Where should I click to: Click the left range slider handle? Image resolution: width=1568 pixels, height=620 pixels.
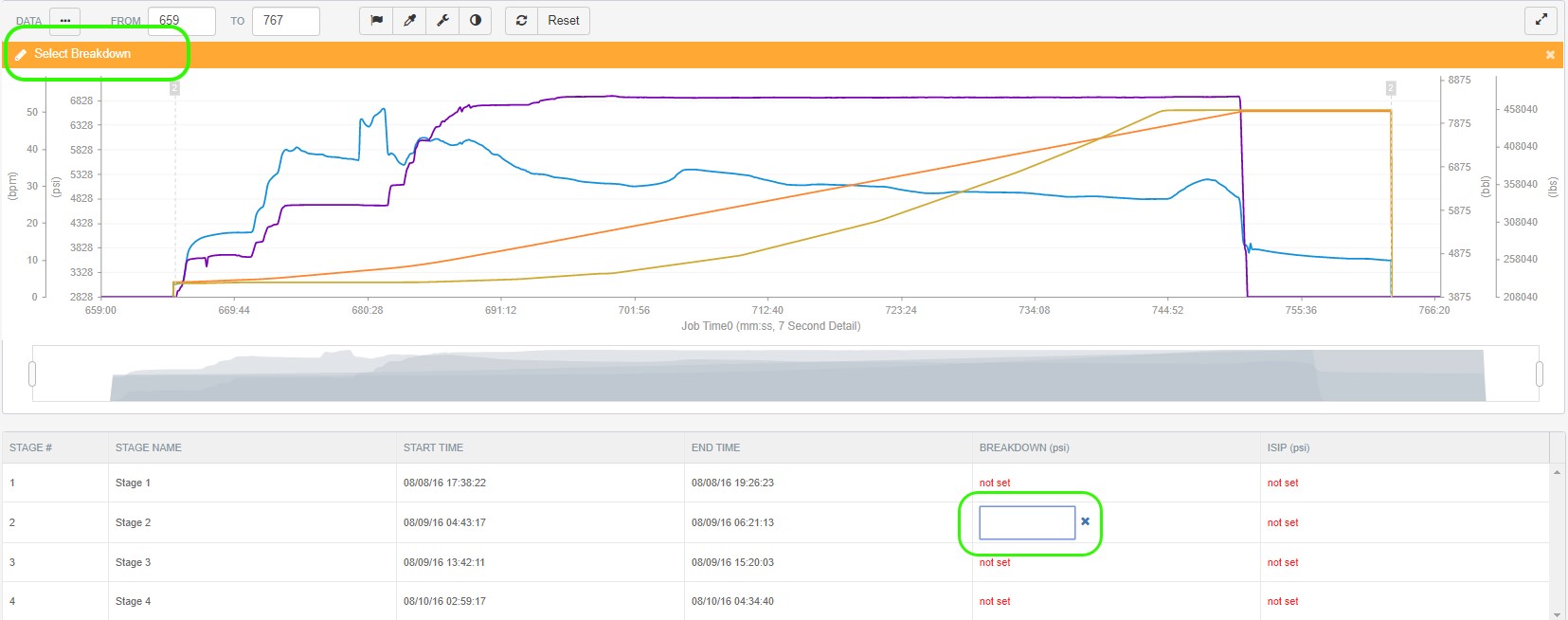[32, 374]
